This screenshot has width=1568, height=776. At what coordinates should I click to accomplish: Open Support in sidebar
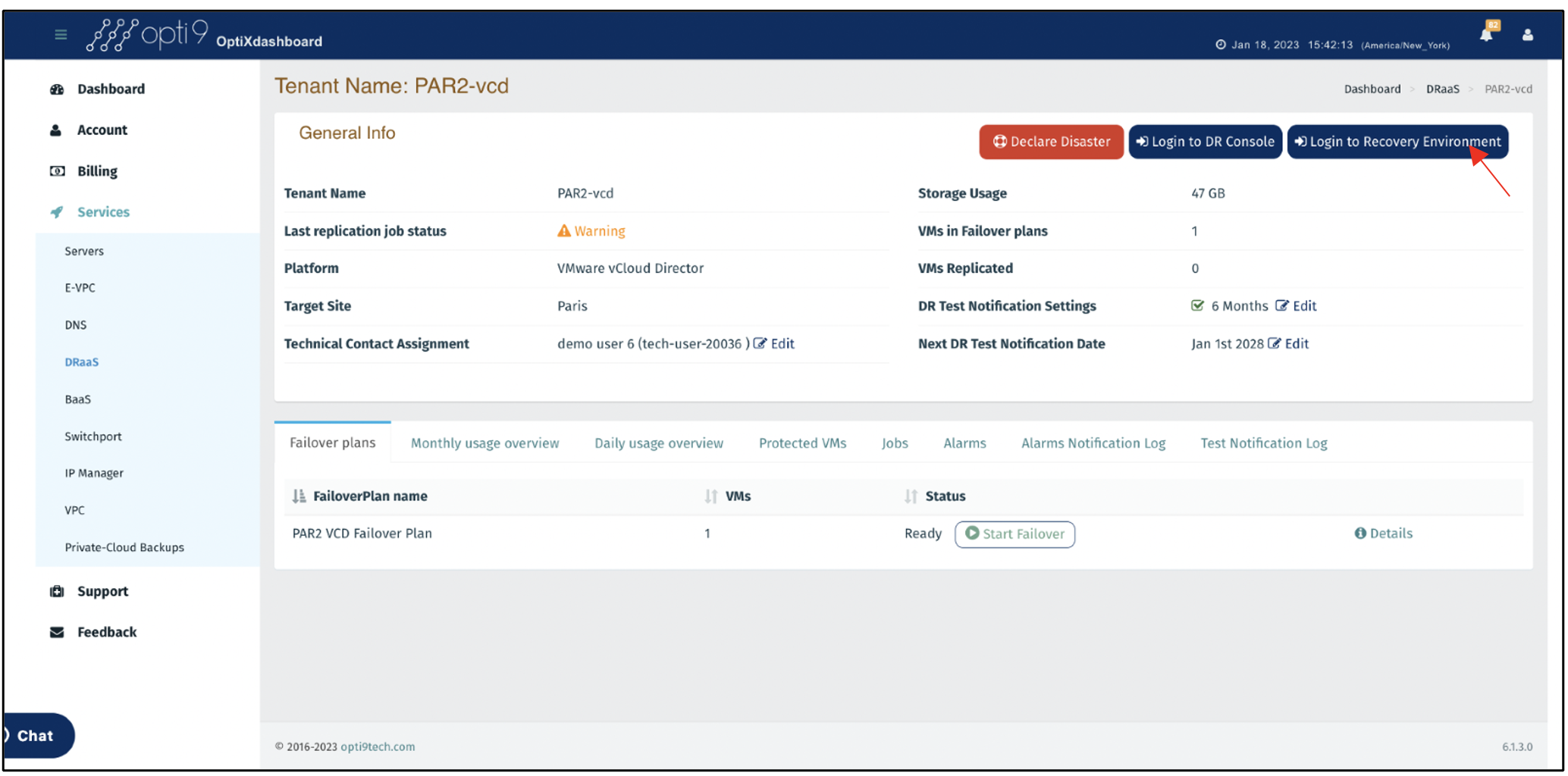tap(102, 592)
